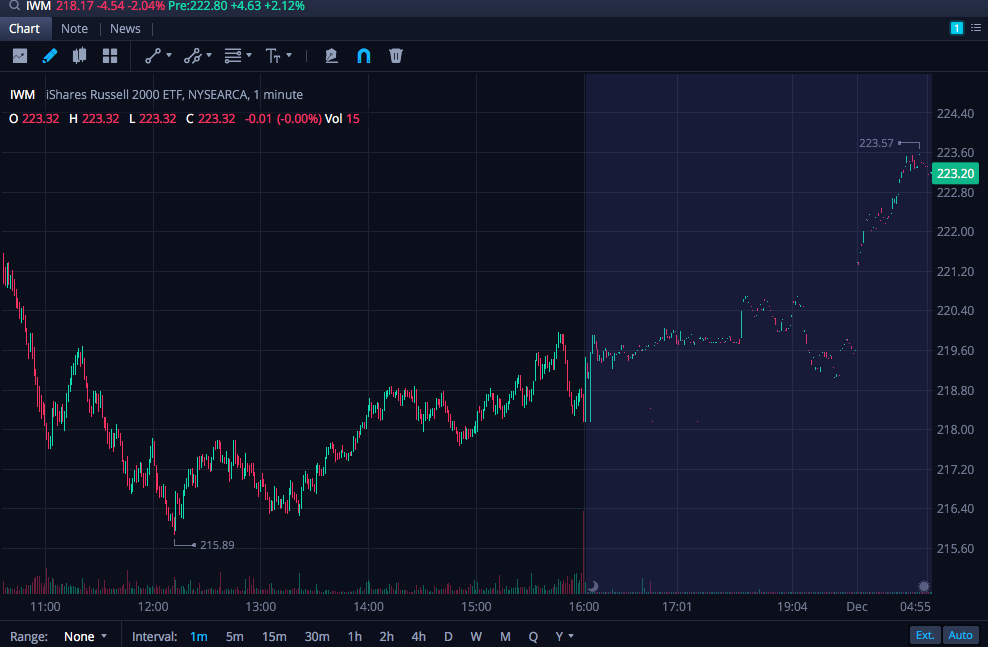
Task: Toggle the Ext. extended hours button
Action: point(925,635)
